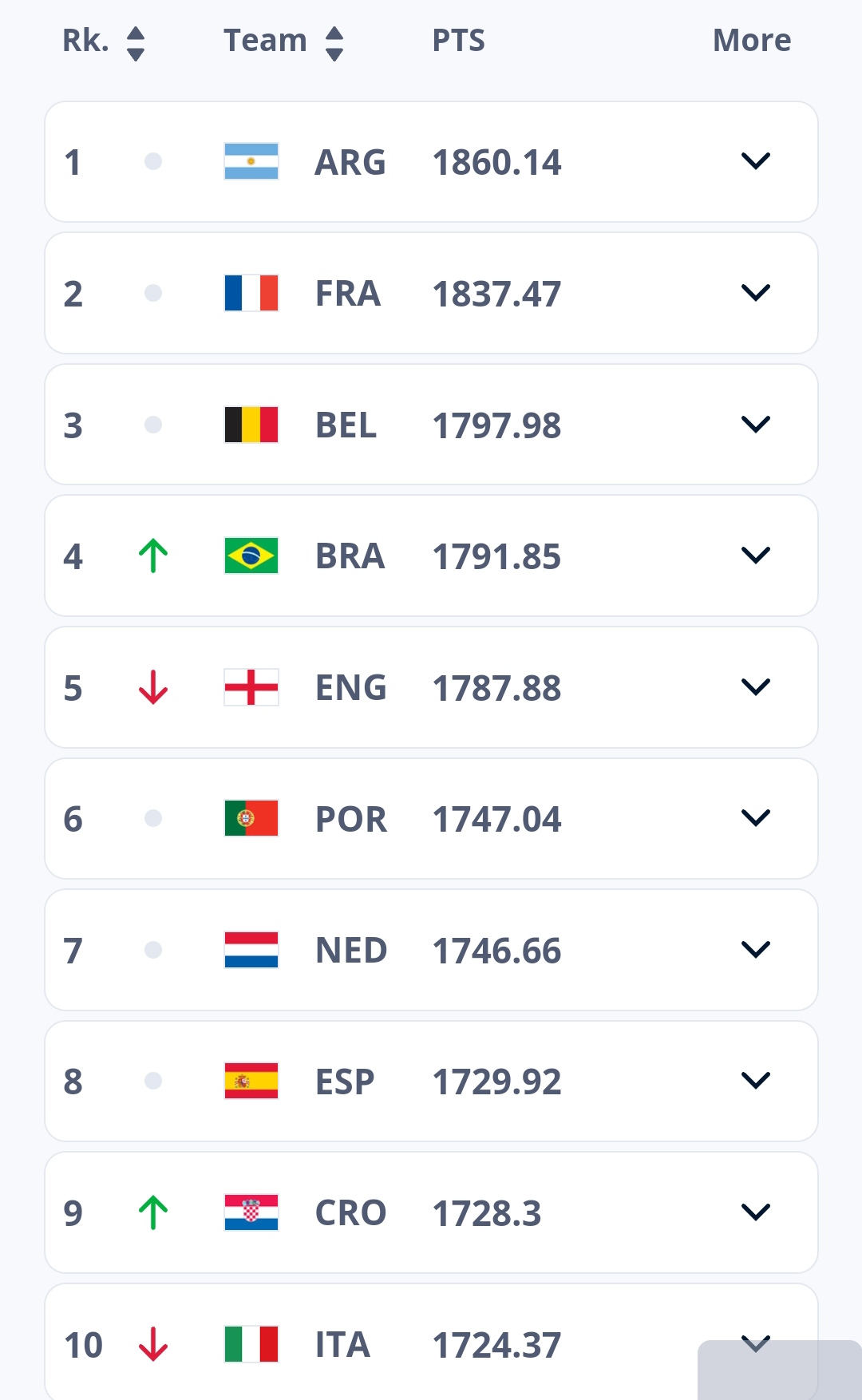The height and width of the screenshot is (1400, 862).
Task: Click the Argentina flag icon
Action: tap(251, 162)
